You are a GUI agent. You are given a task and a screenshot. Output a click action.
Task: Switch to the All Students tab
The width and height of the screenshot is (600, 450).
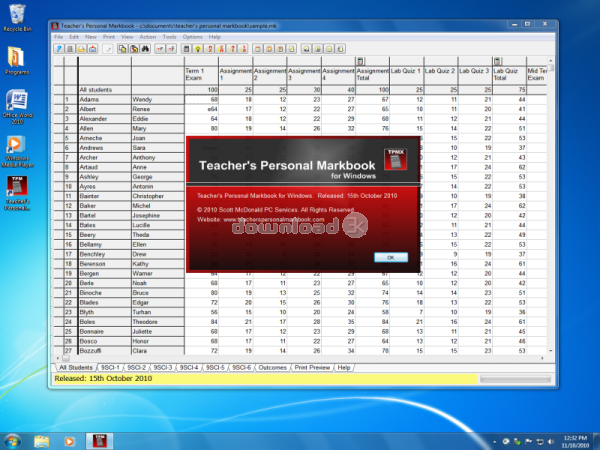pos(76,367)
